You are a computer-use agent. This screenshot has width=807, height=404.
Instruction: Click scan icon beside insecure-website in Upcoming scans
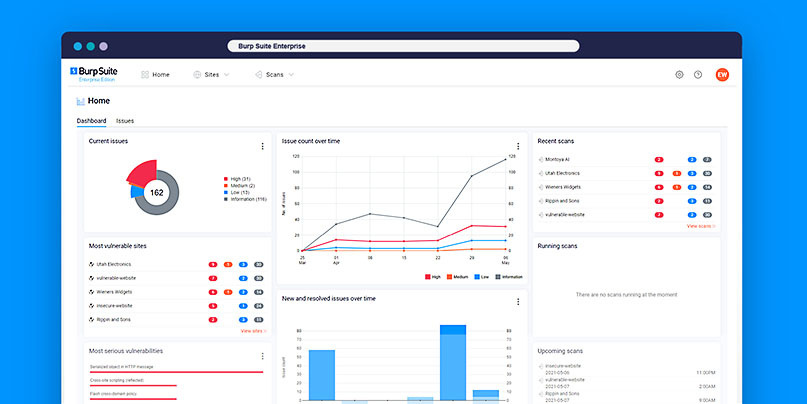[x=541, y=366]
